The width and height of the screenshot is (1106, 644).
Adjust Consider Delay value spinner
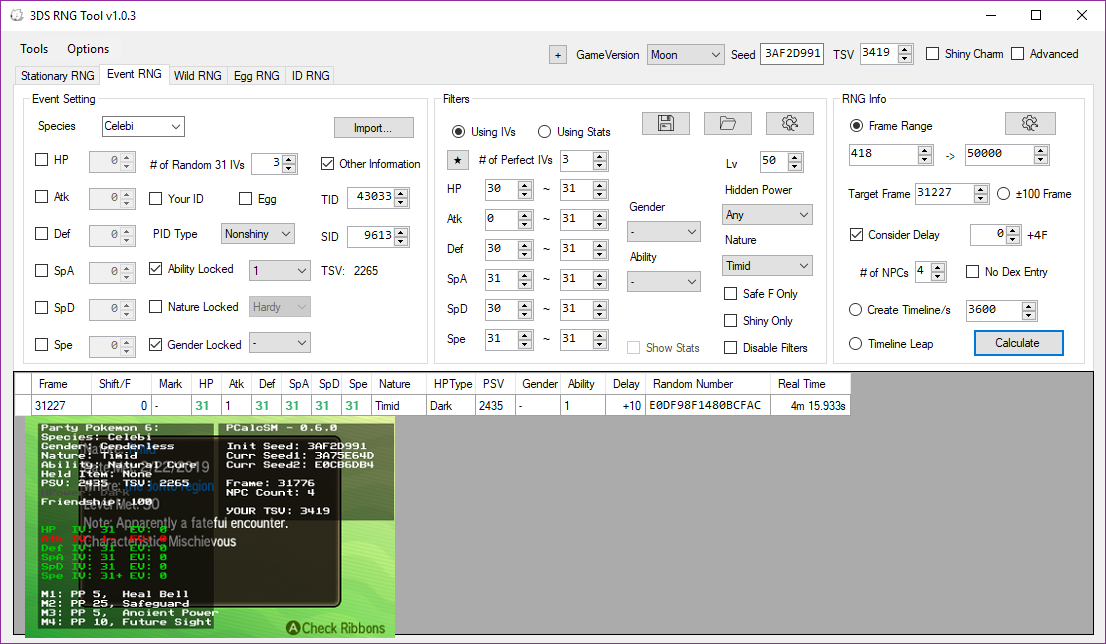point(1013,234)
